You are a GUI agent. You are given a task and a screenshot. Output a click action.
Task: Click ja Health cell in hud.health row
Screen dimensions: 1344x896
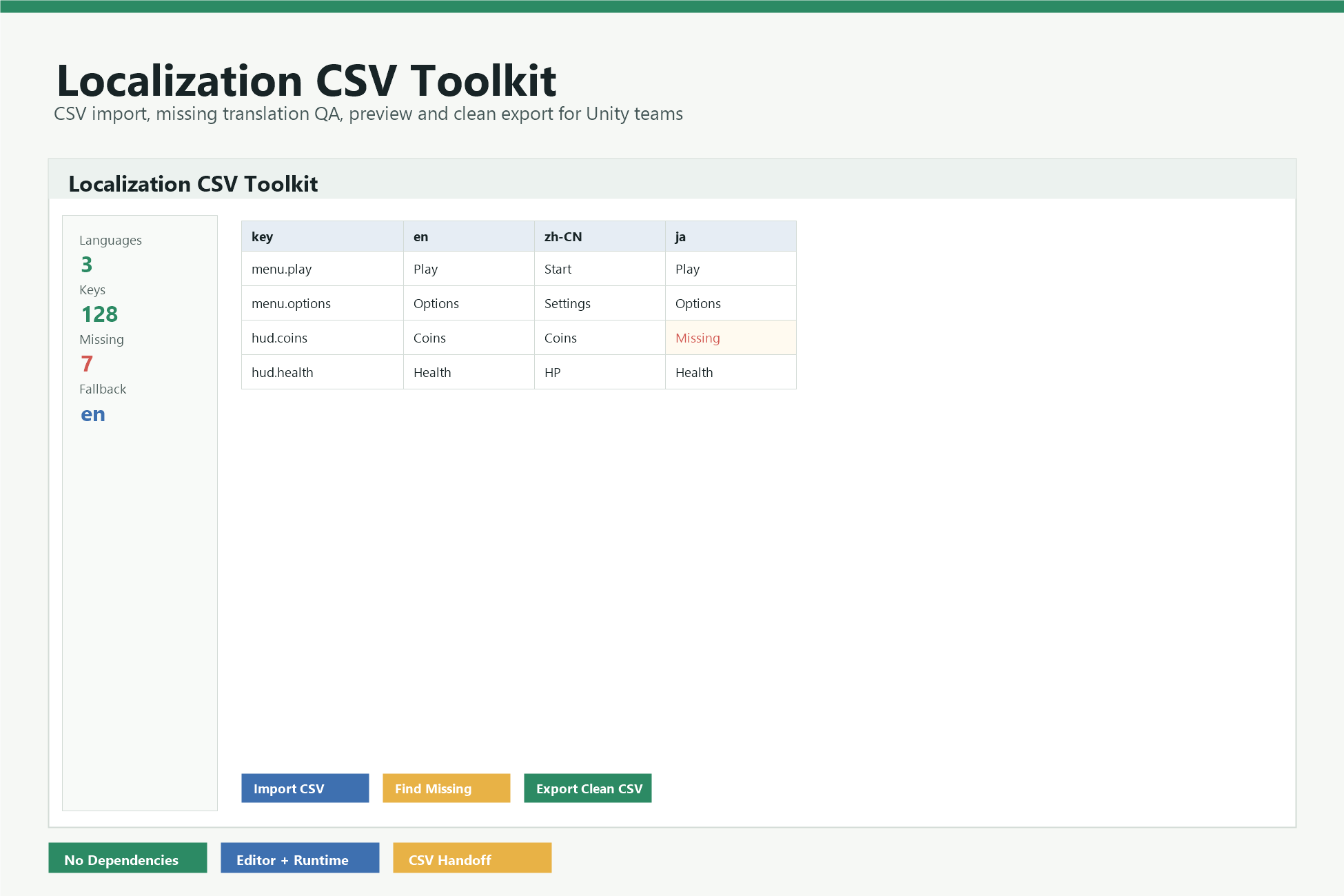[731, 372]
